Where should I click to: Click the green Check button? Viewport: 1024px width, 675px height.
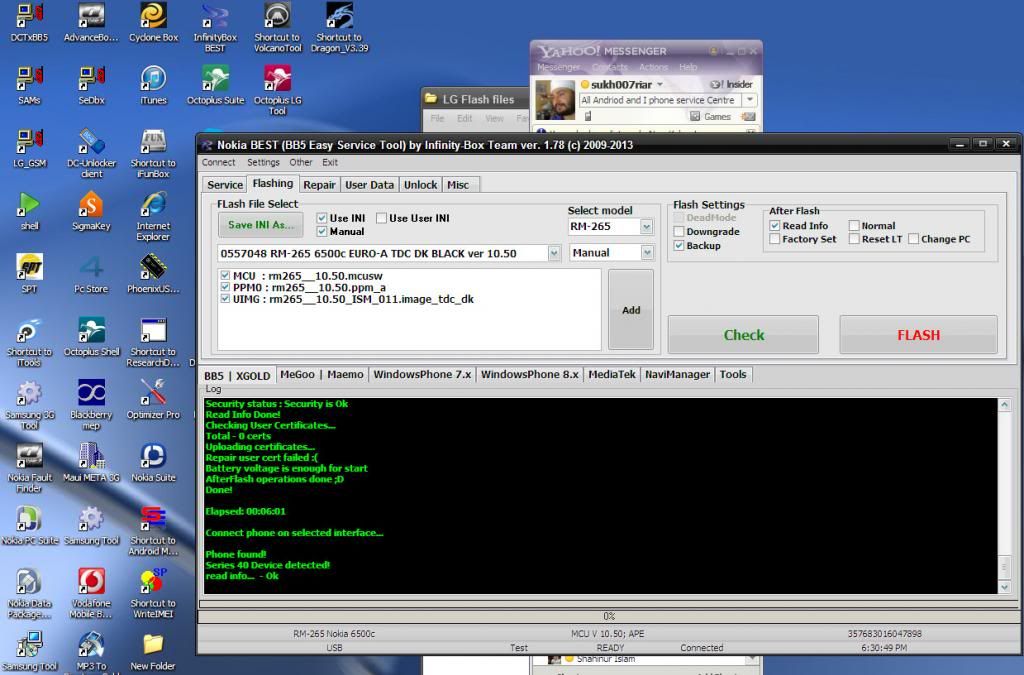[x=743, y=335]
